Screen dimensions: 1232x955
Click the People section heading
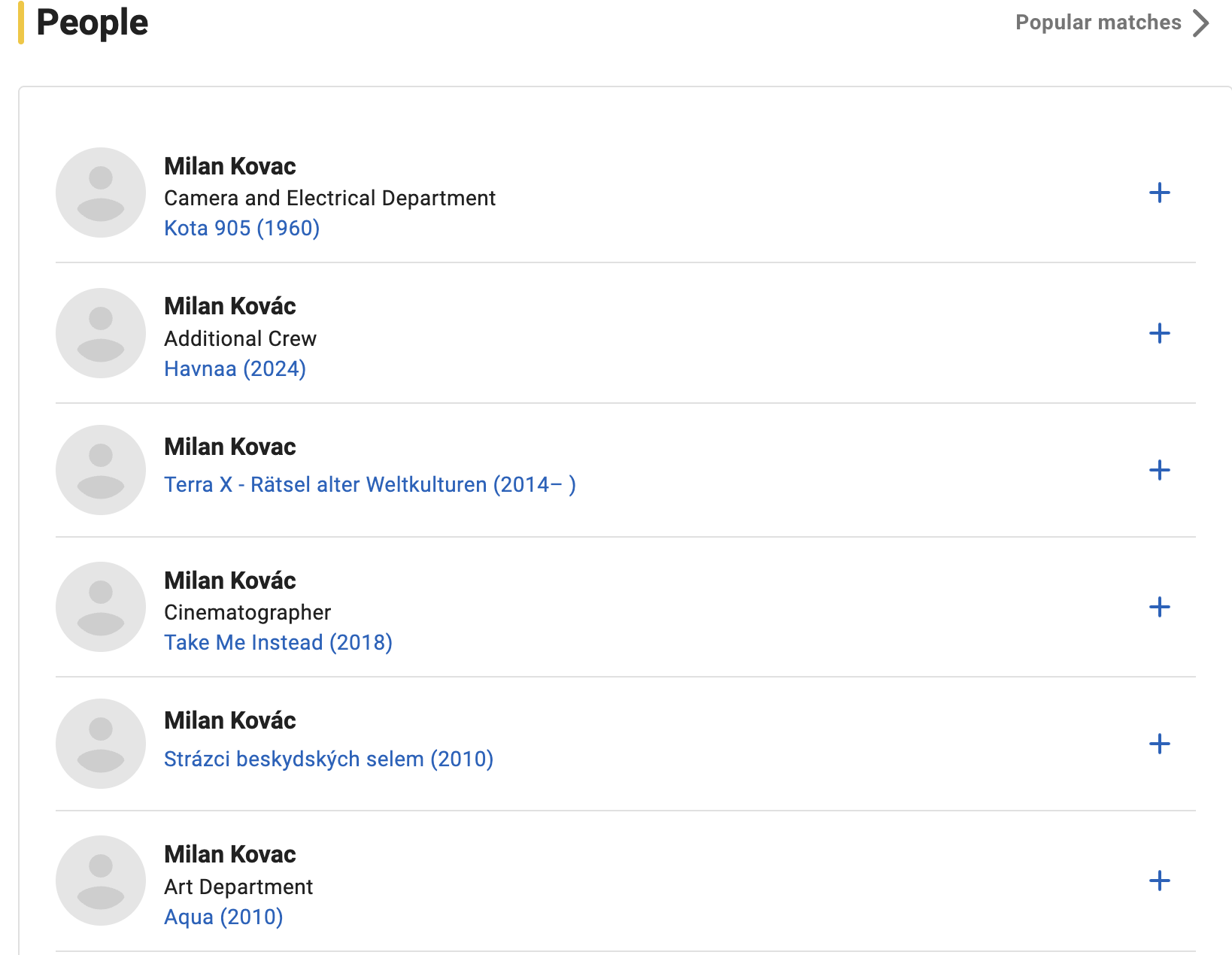(x=92, y=23)
